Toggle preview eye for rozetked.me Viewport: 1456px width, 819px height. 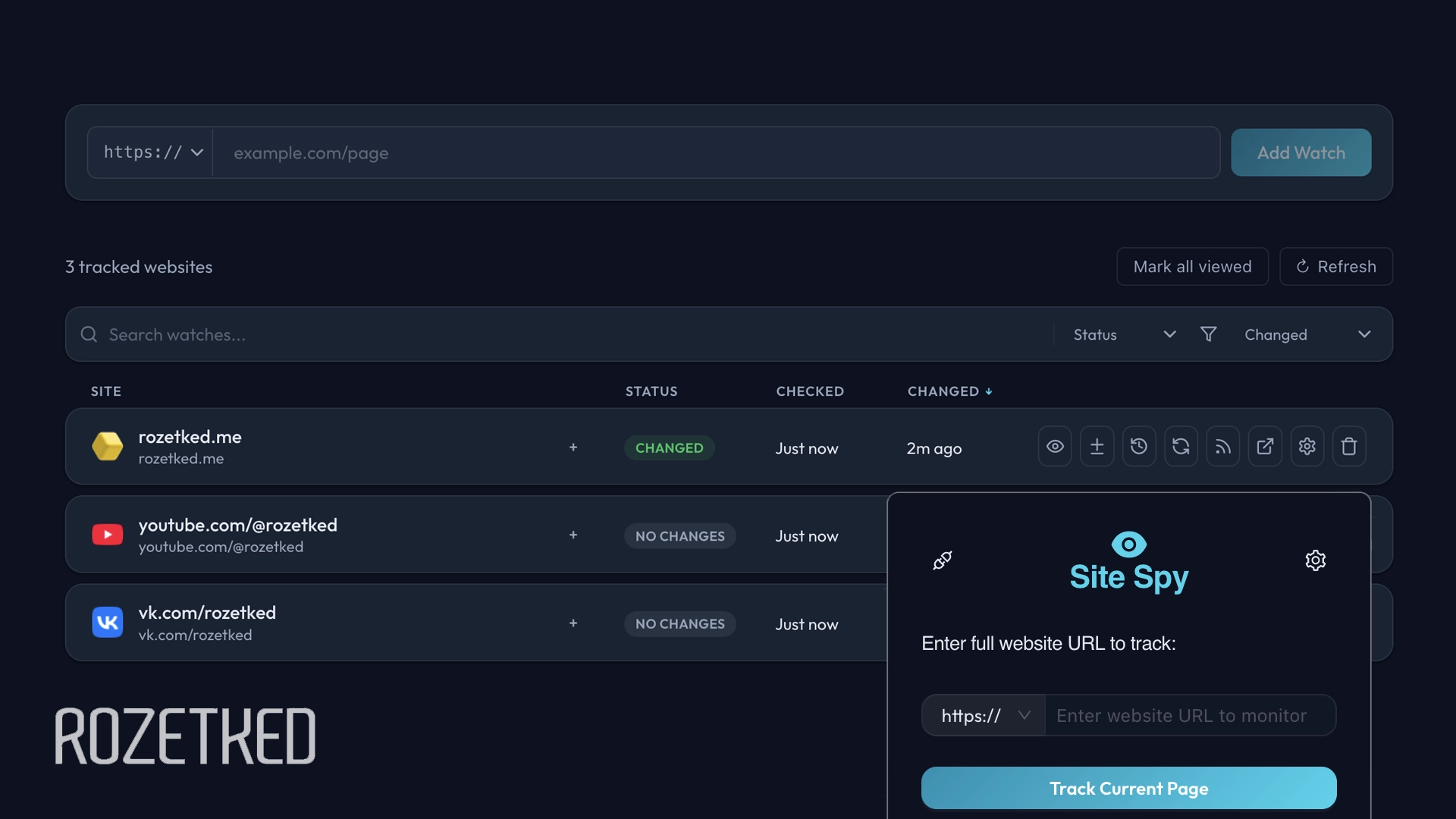(1055, 447)
